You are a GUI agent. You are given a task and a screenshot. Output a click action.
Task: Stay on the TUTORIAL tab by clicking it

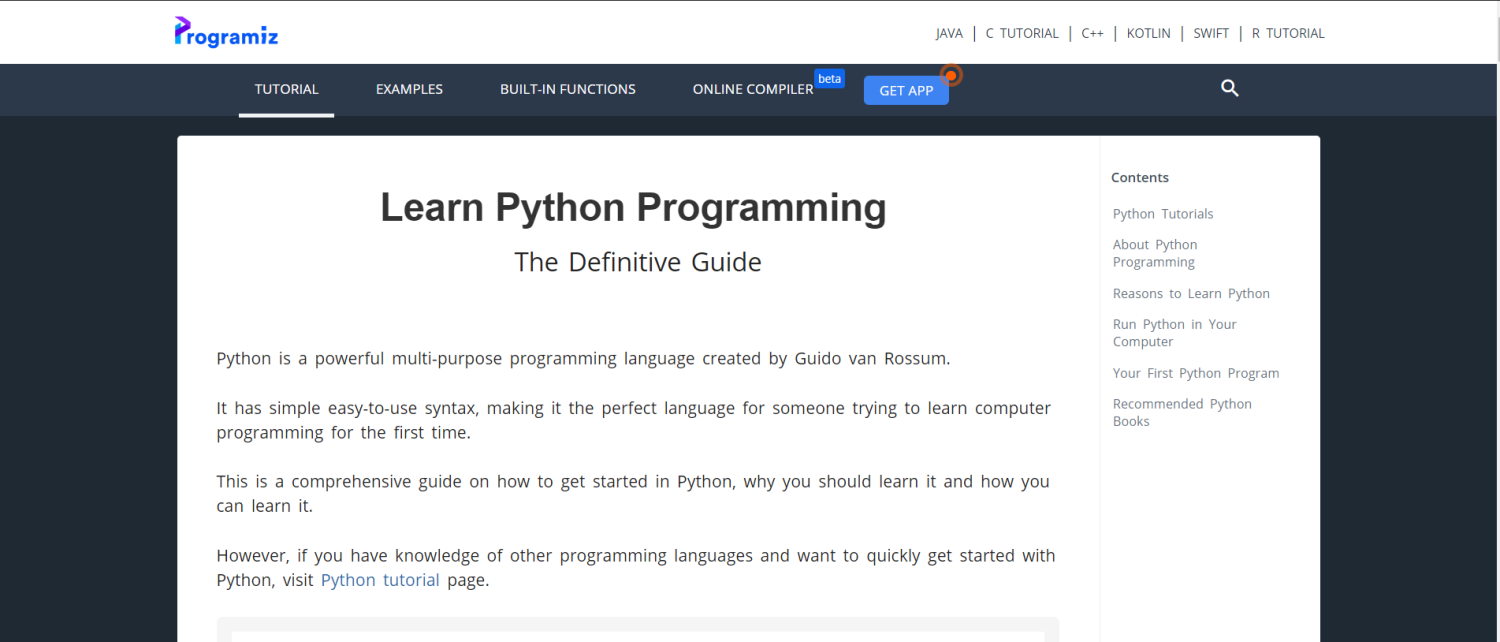click(x=286, y=89)
